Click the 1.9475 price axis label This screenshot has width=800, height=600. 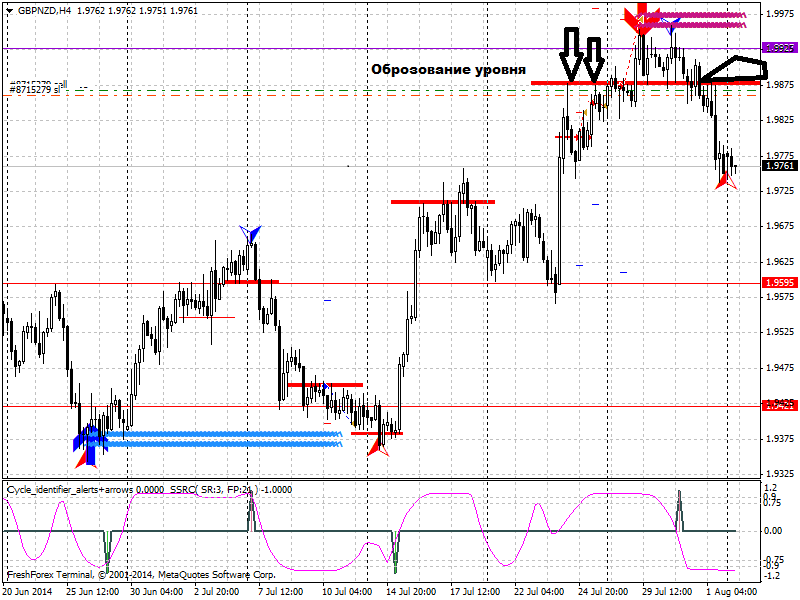[781, 368]
